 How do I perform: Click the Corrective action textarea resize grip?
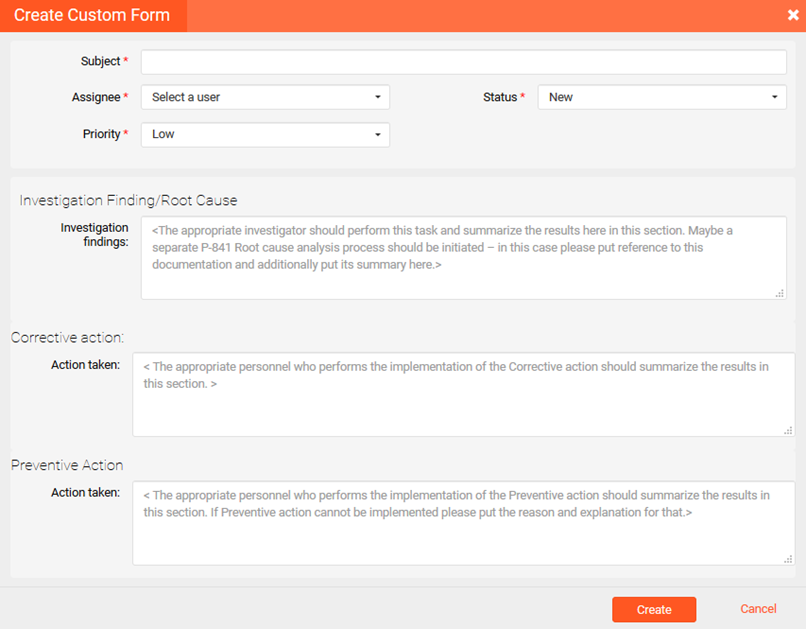(788, 430)
